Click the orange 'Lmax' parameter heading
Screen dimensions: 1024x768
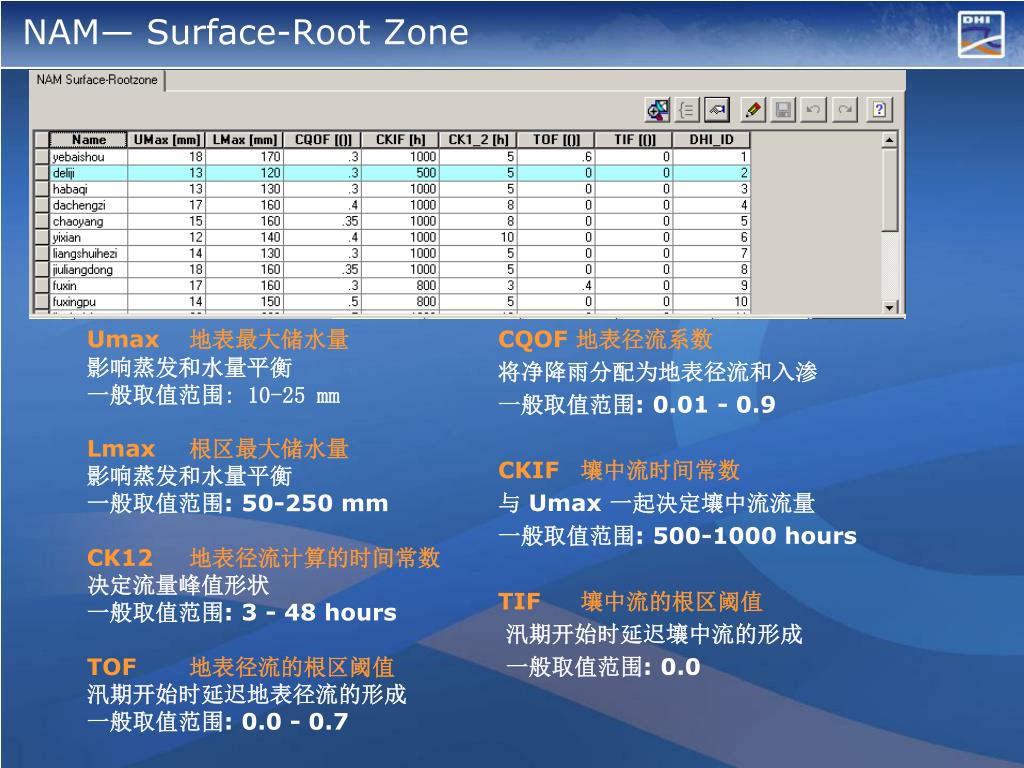click(x=121, y=449)
